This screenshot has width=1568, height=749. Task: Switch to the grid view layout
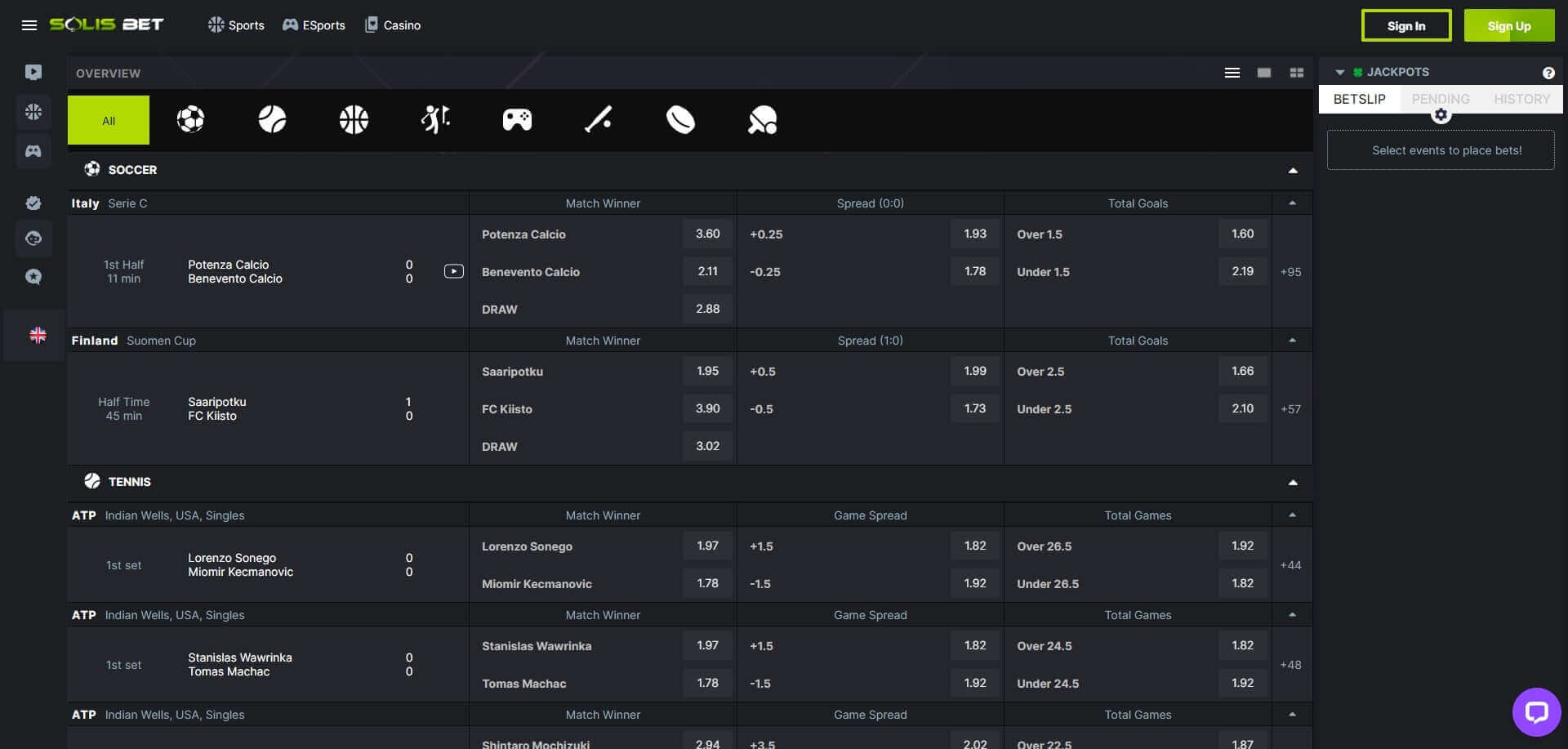click(x=1297, y=72)
